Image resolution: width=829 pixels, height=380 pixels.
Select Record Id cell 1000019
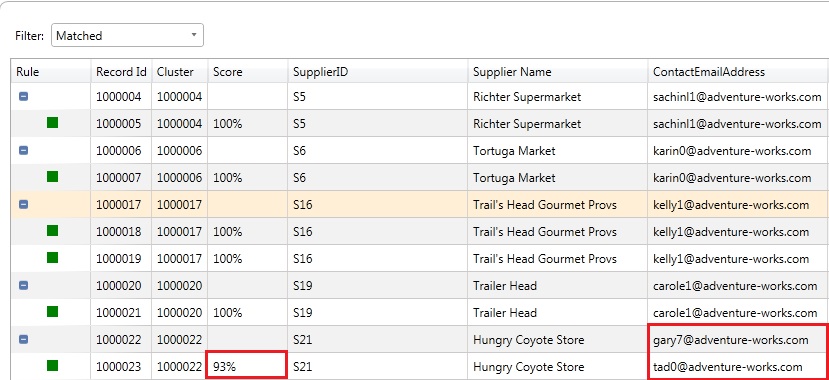pos(121,258)
